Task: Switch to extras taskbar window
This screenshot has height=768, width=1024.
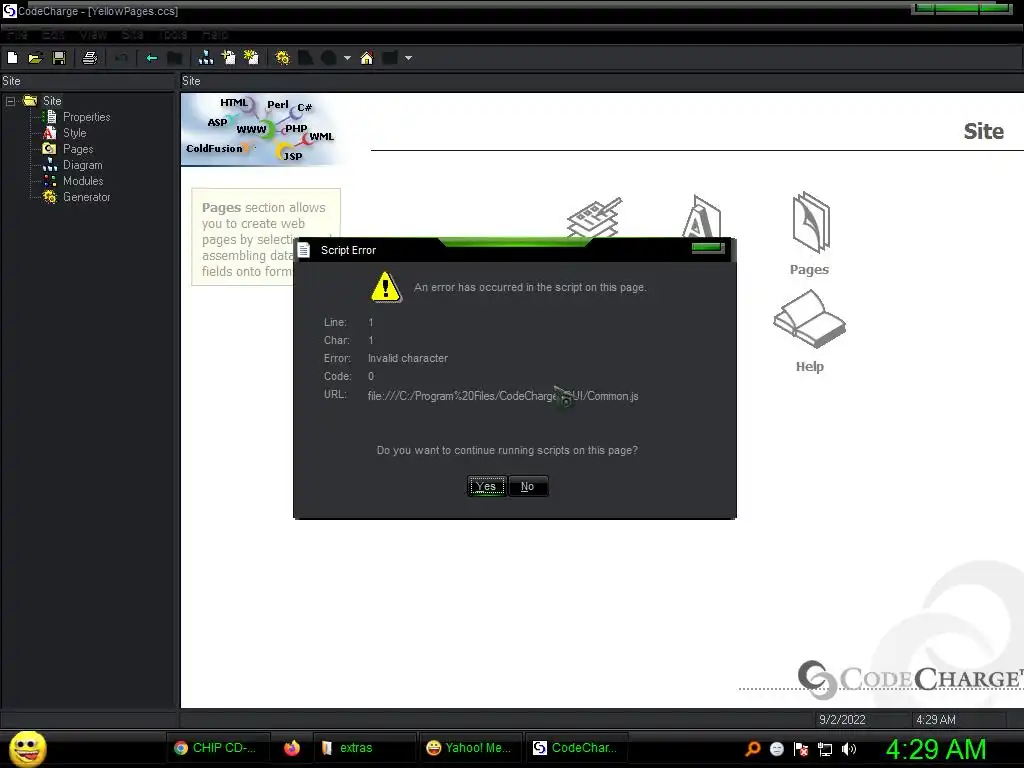Action: (x=364, y=748)
